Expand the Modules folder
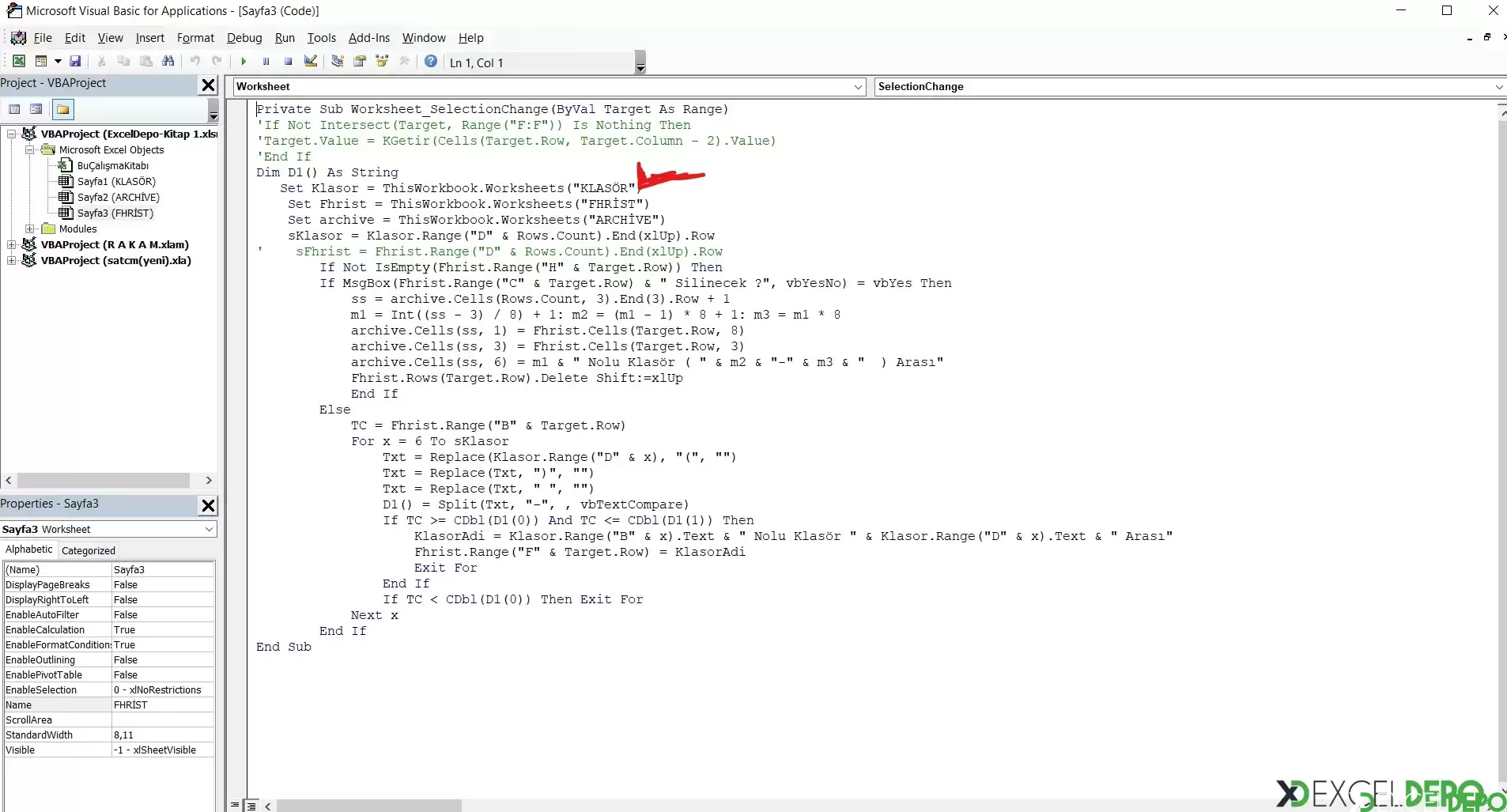The height and width of the screenshot is (812, 1507). click(x=29, y=229)
